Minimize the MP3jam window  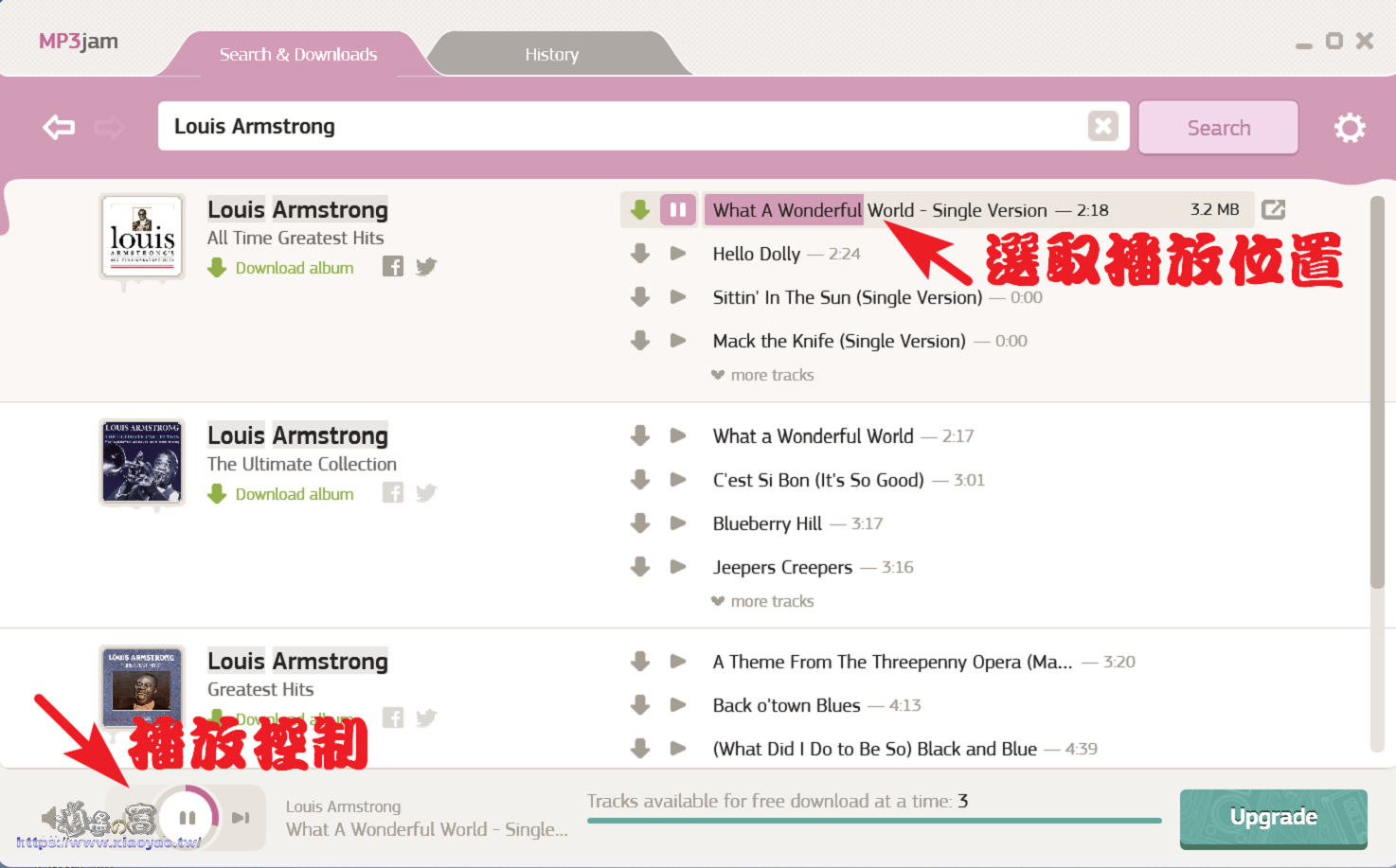tap(1304, 44)
